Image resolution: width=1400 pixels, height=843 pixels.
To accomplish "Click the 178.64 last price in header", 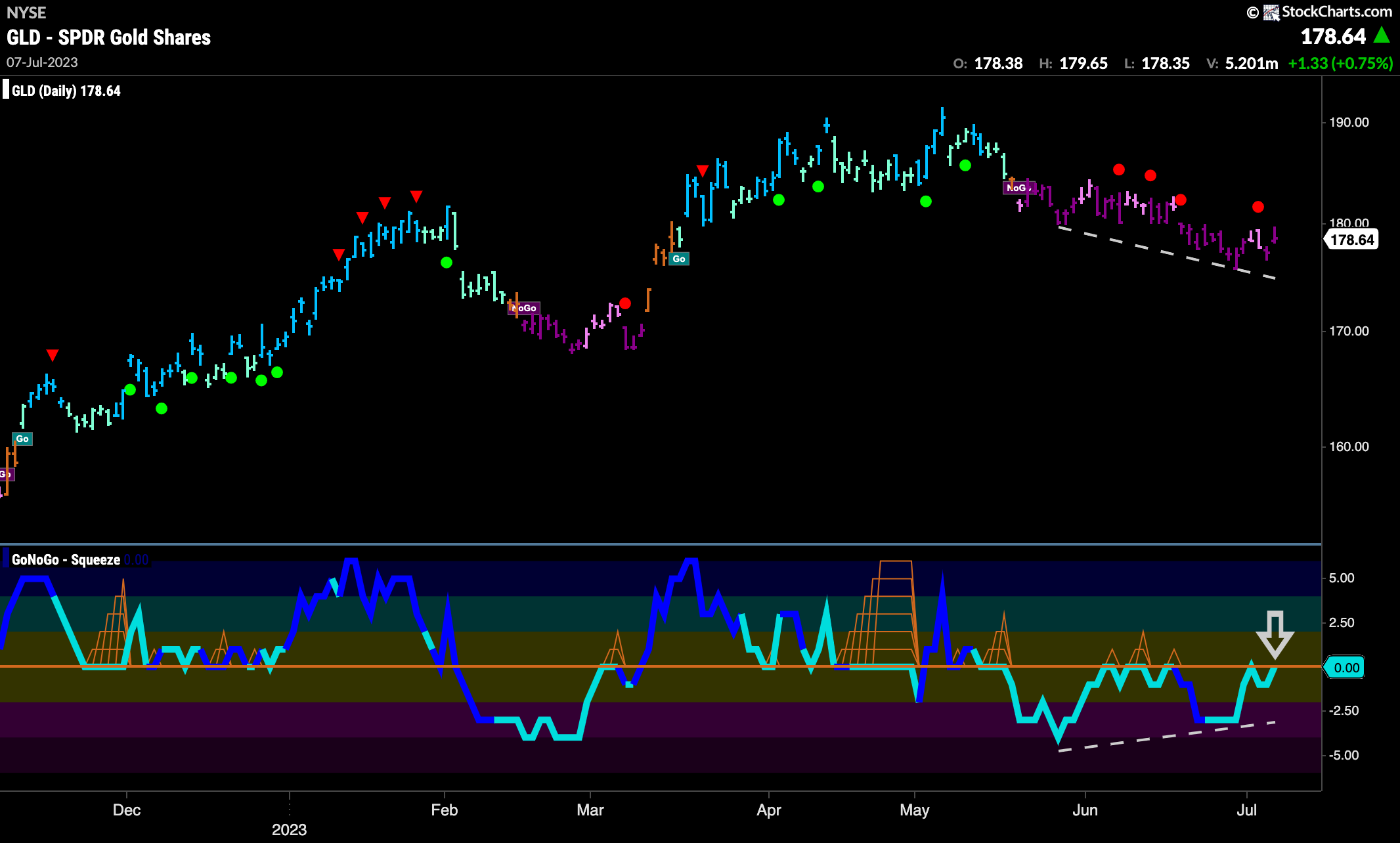I will 1333,36.
